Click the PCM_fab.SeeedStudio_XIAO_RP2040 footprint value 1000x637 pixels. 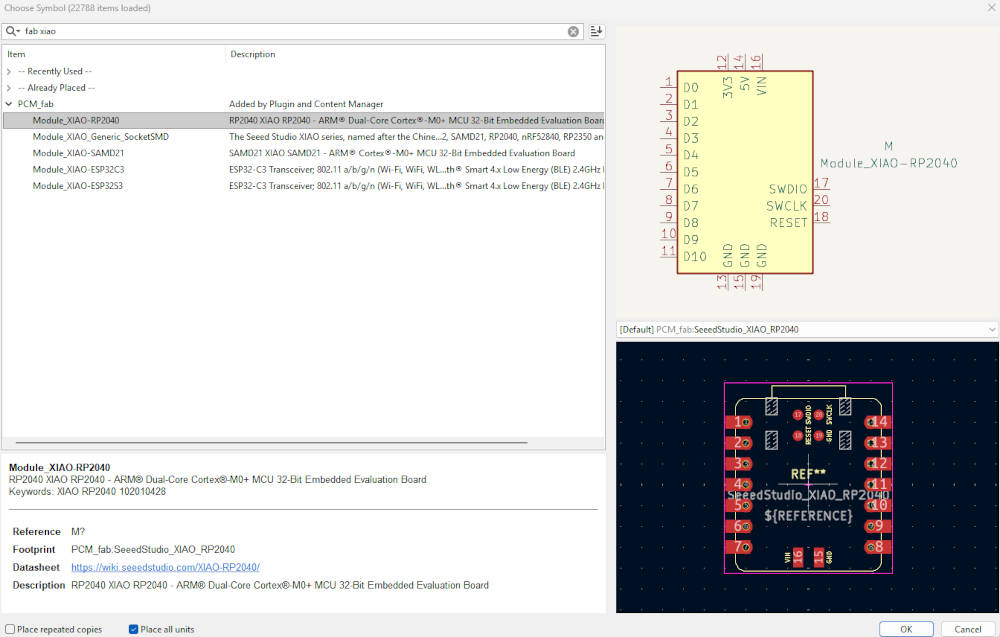click(x=153, y=550)
